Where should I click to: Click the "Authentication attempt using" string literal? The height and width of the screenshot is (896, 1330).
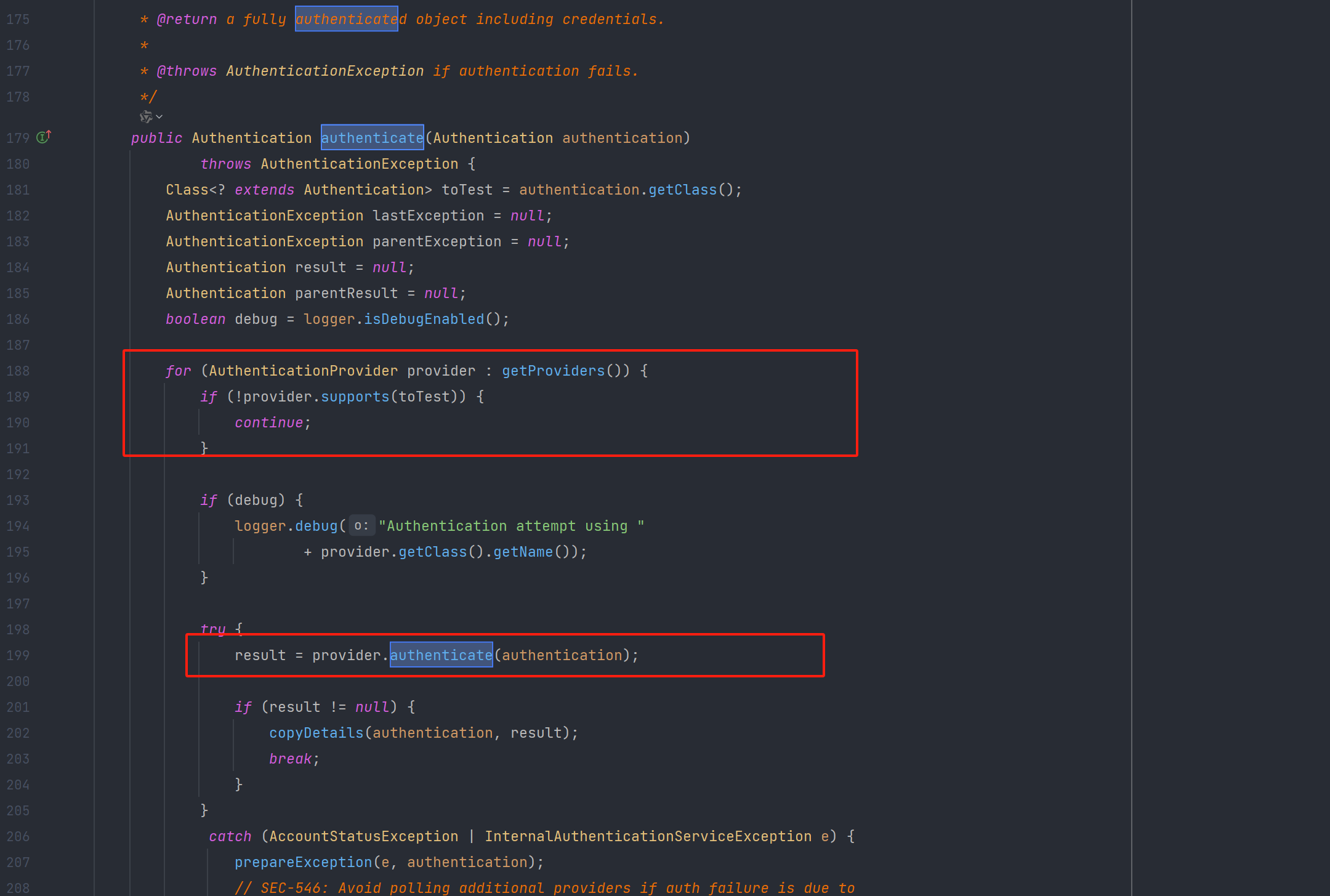coord(511,526)
